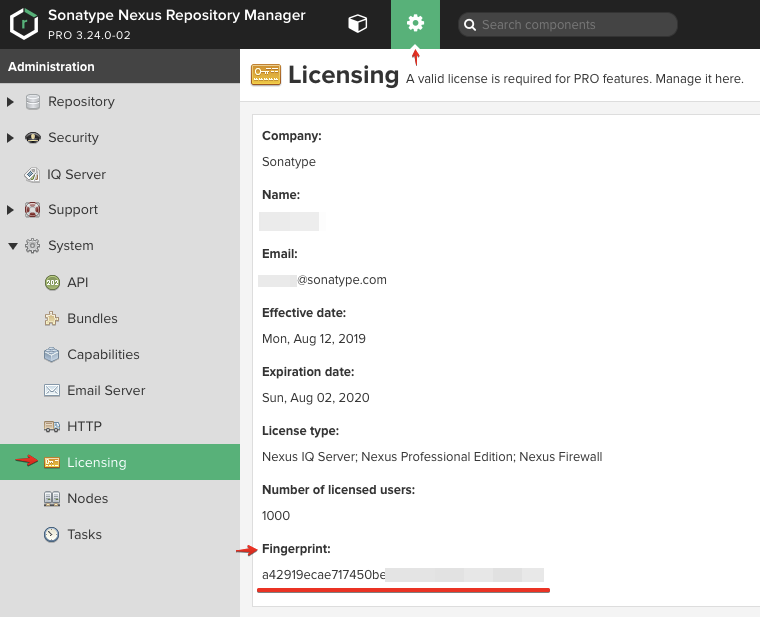Open the API page icon
Image resolution: width=760 pixels, height=617 pixels.
click(x=52, y=283)
